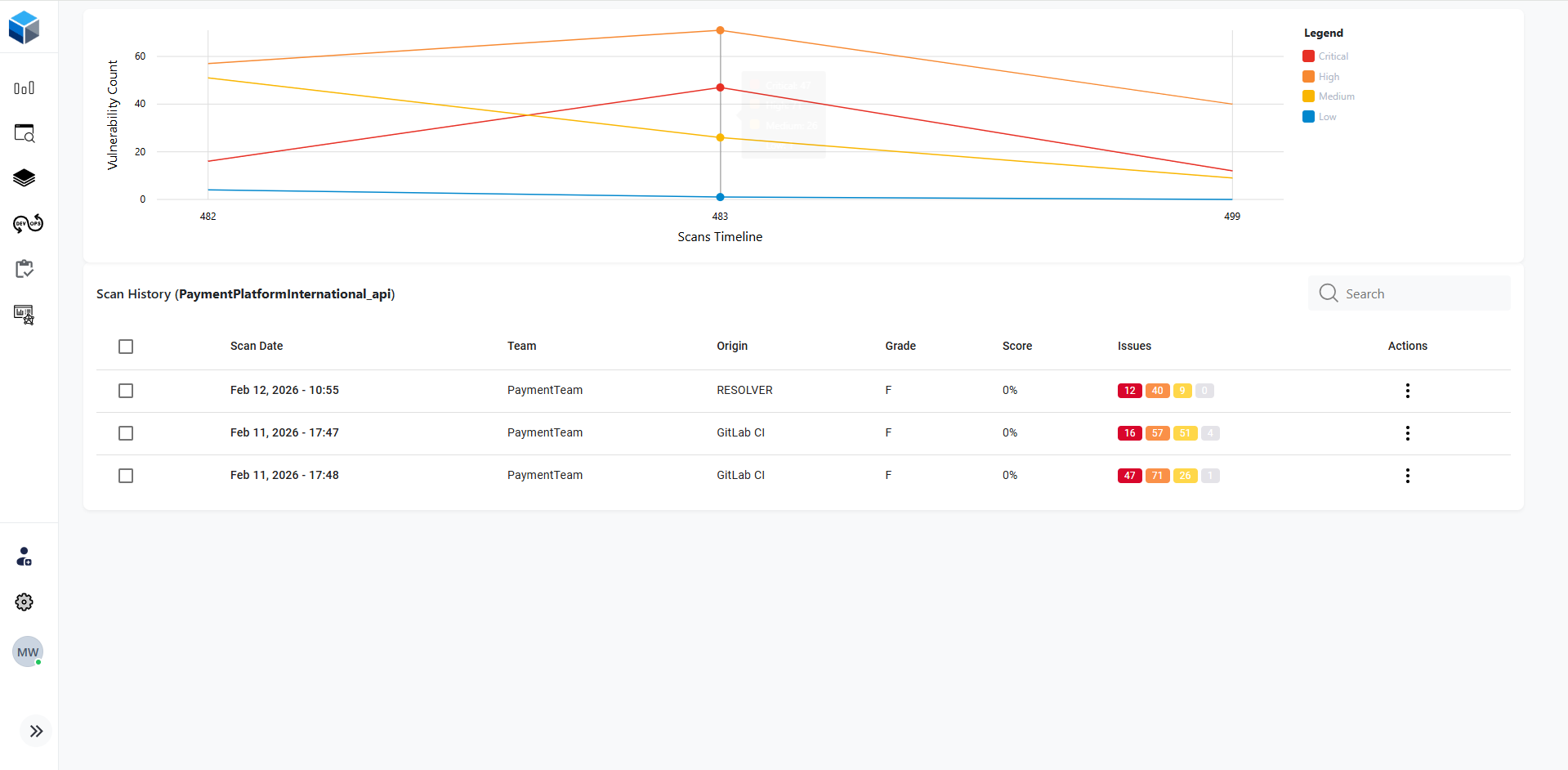This screenshot has height=770, width=1568.
Task: Toggle the Critical series red legend swatch
Action: click(1308, 56)
